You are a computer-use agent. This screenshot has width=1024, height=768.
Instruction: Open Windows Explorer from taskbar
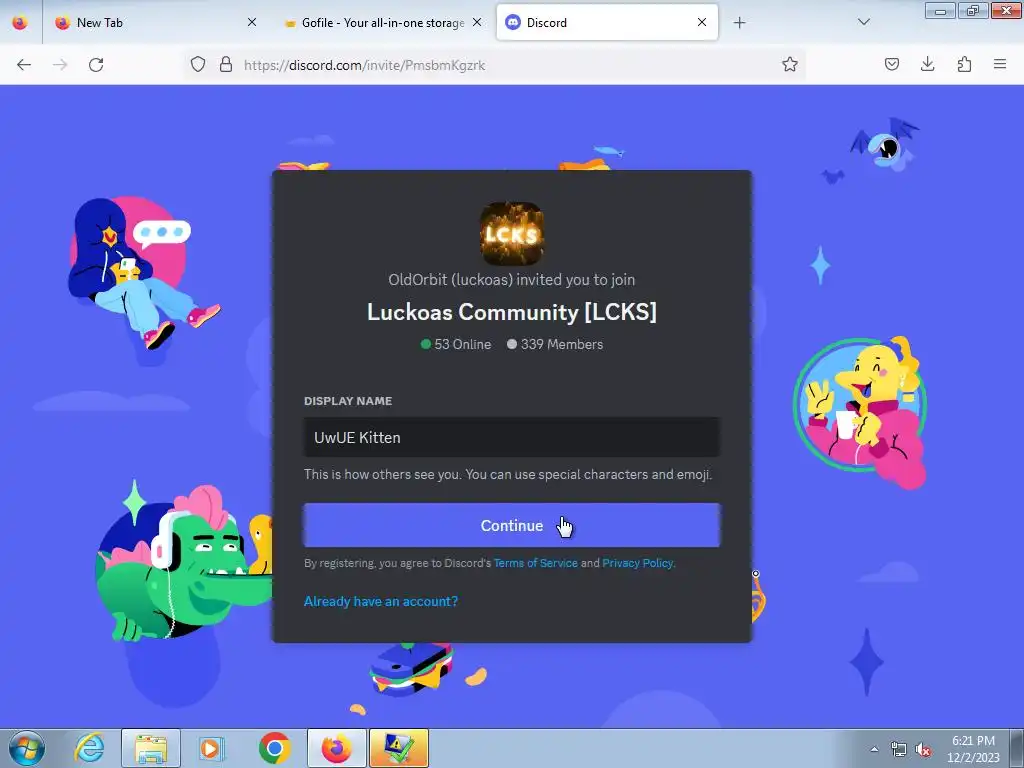coord(150,748)
